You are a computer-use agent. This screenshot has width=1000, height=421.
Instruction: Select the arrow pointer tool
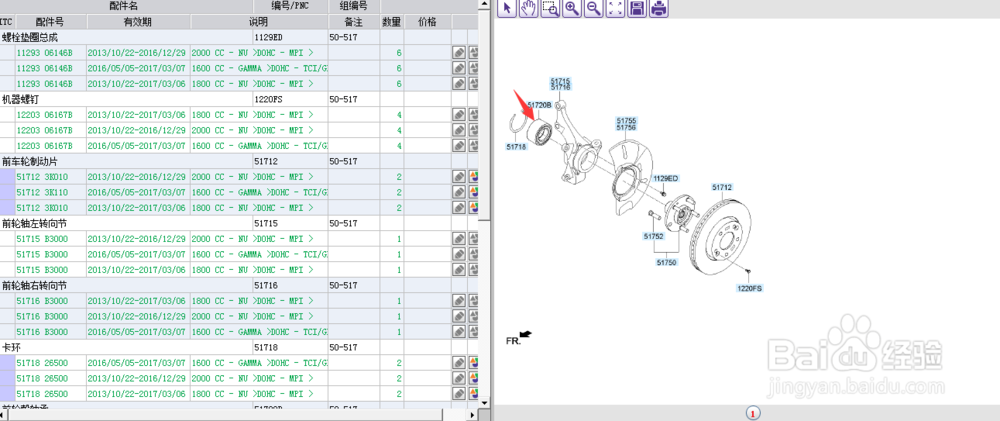(507, 8)
